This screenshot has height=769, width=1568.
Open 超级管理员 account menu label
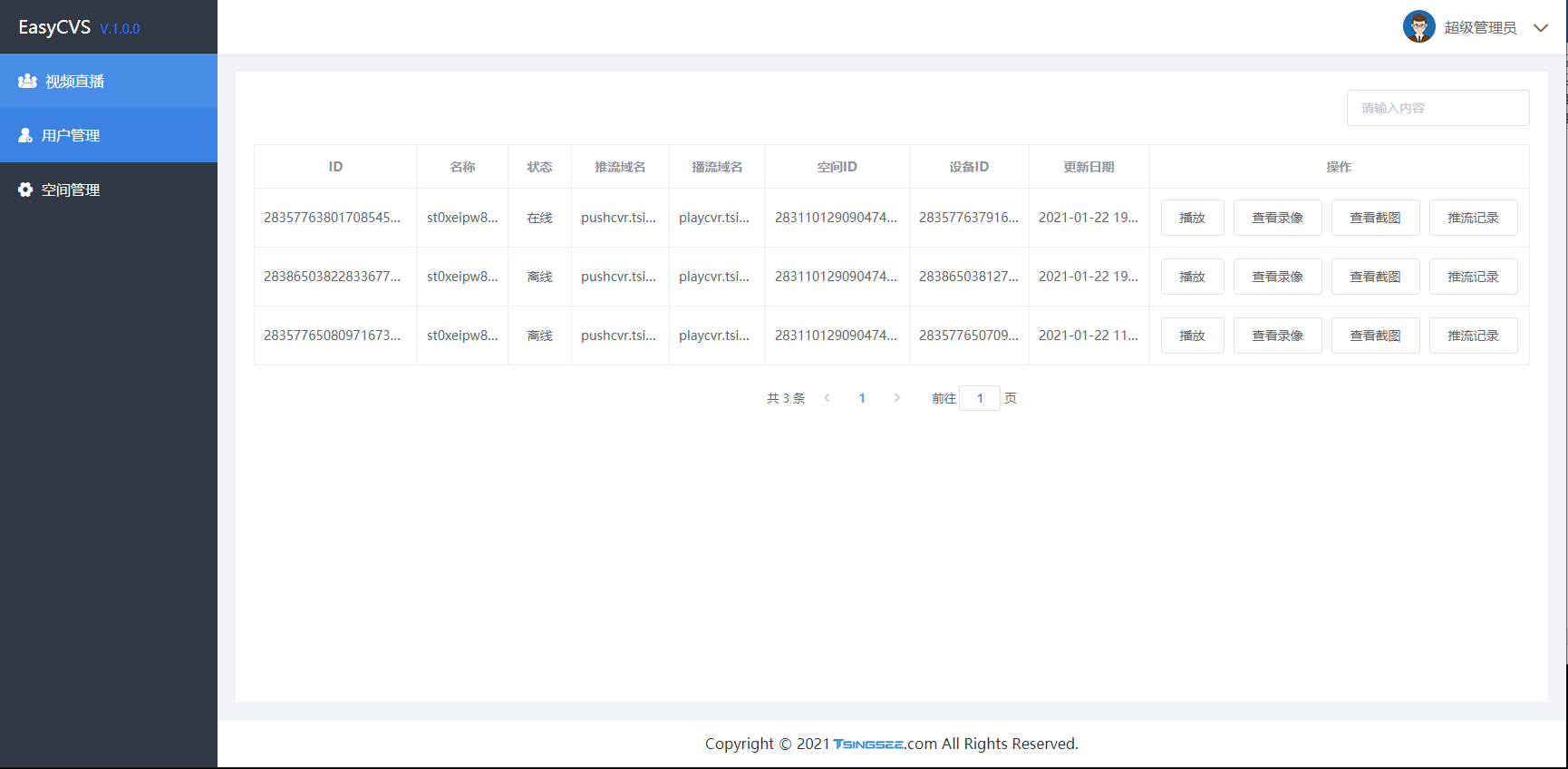click(1480, 28)
